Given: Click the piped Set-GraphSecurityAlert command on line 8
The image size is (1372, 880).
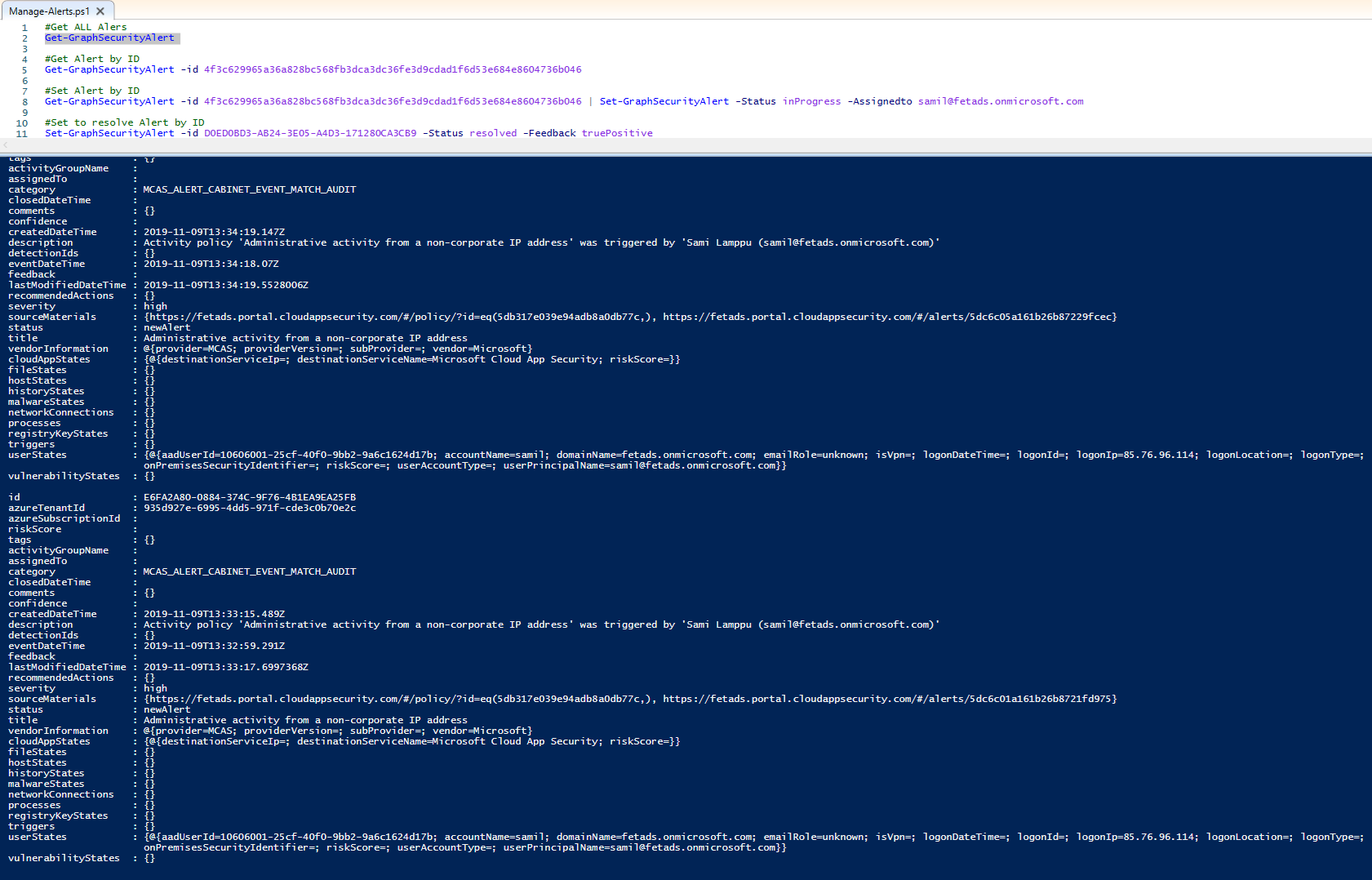Looking at the screenshot, I should (664, 101).
